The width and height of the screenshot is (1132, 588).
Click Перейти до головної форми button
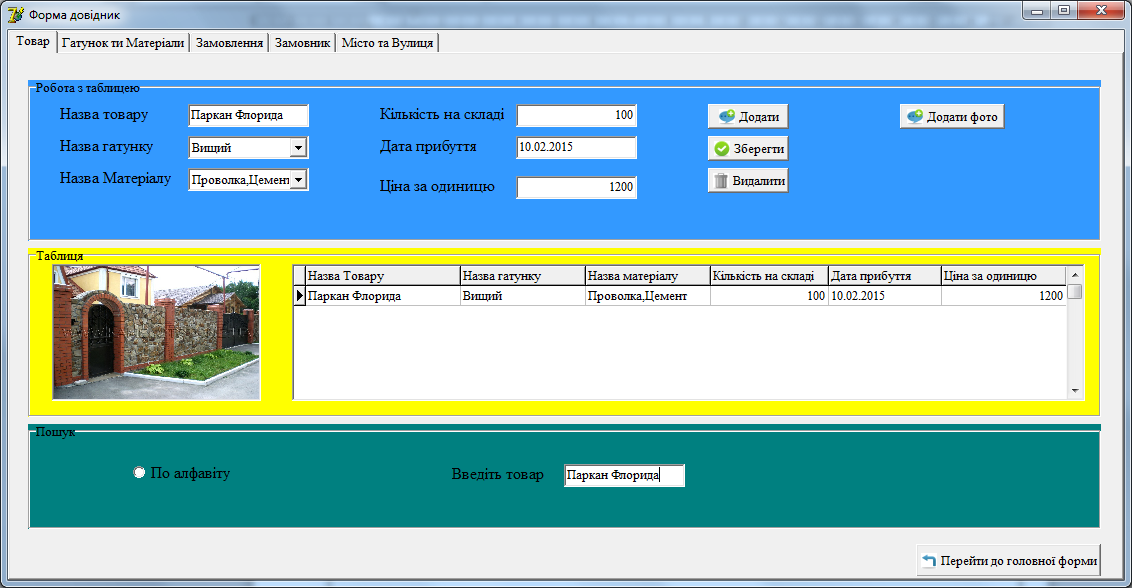[1008, 561]
